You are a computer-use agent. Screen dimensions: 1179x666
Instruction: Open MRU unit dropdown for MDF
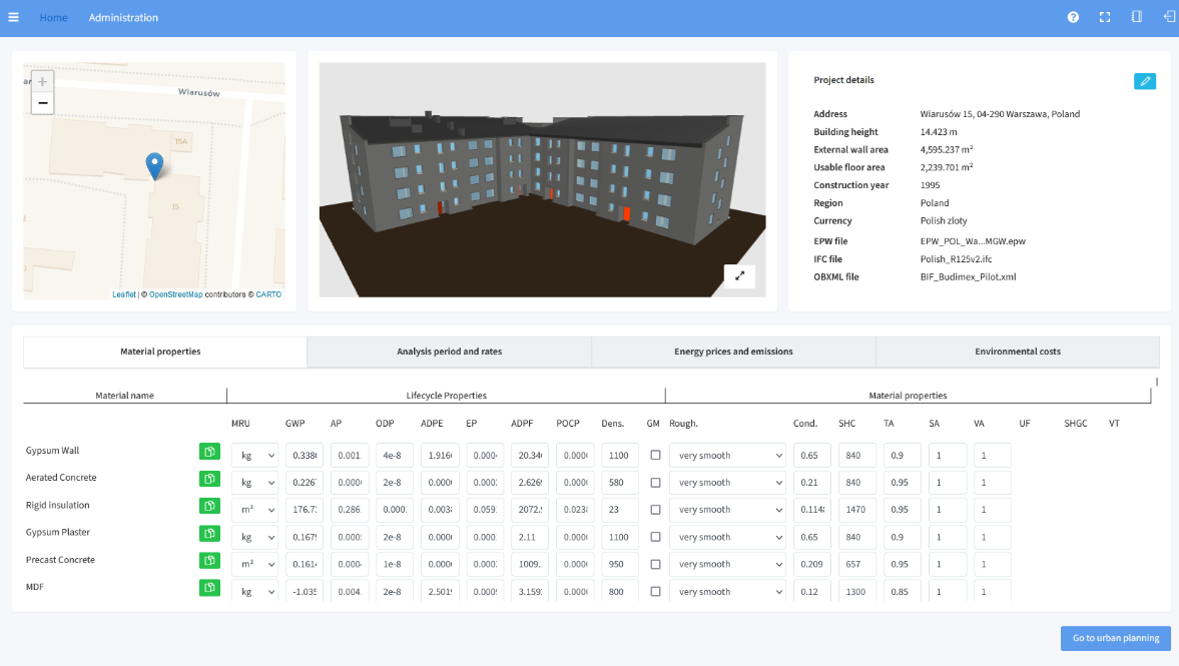click(x=255, y=592)
